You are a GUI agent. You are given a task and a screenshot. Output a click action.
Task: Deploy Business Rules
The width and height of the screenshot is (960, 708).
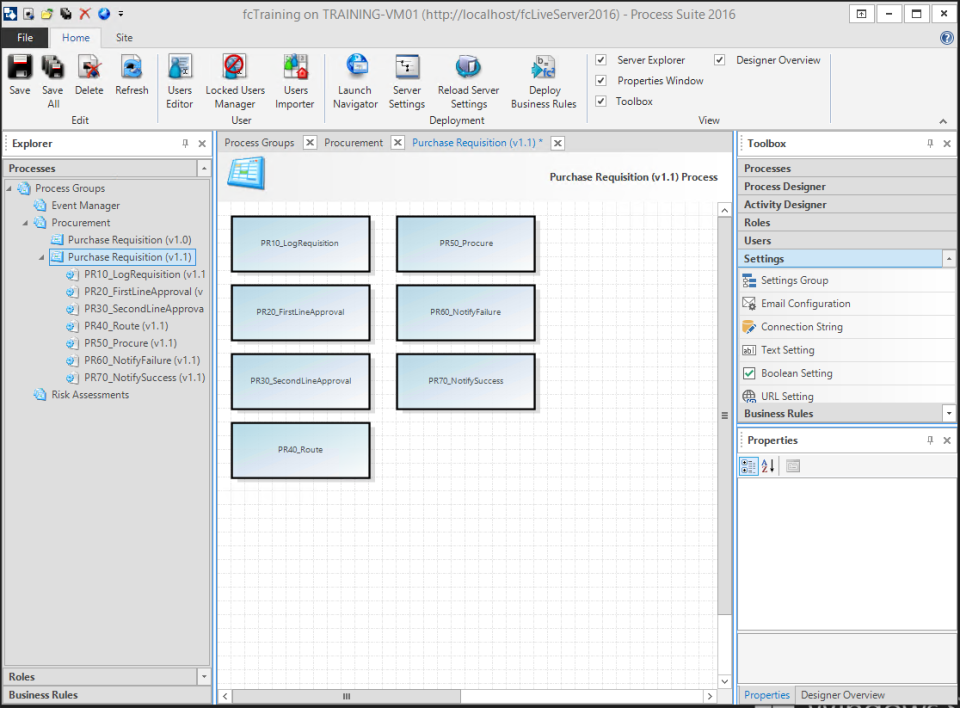pyautogui.click(x=543, y=80)
